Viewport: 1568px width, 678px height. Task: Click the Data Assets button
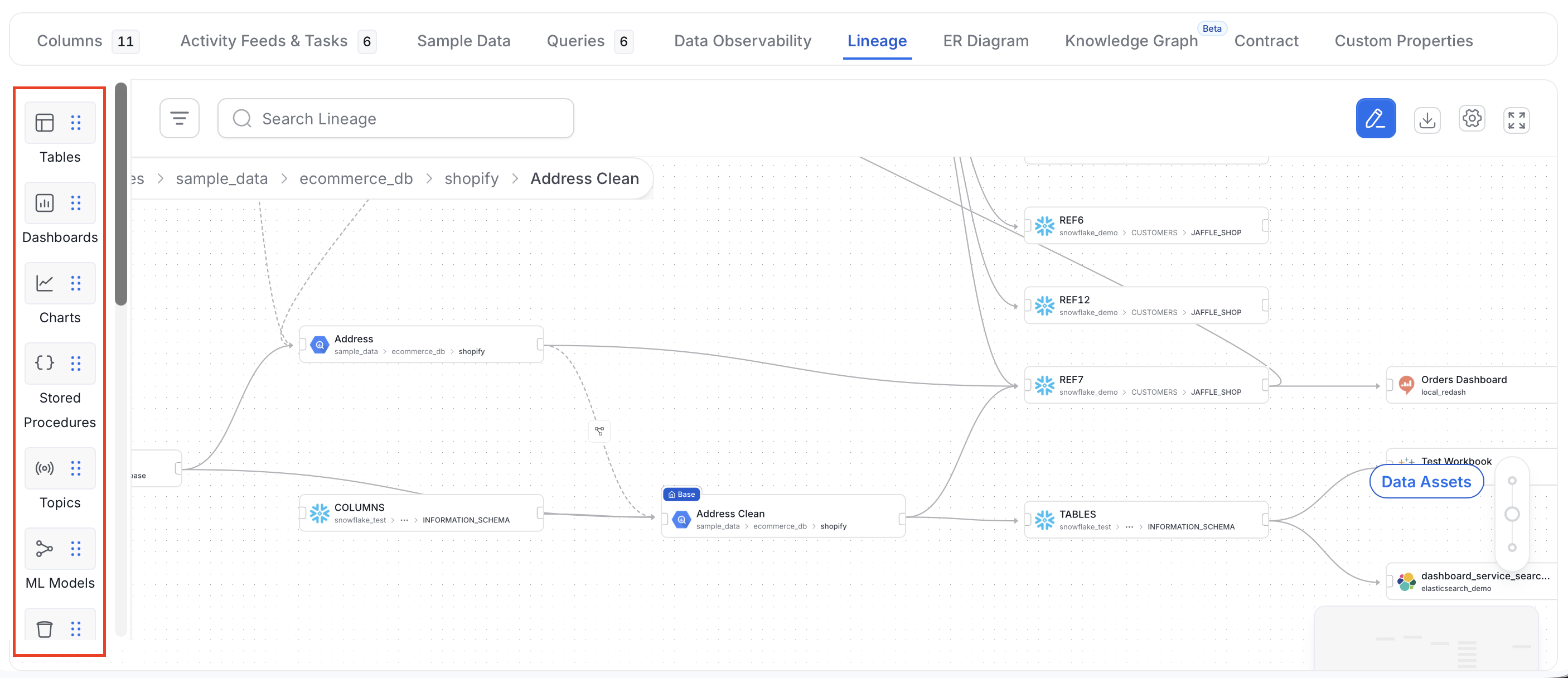pyautogui.click(x=1426, y=482)
